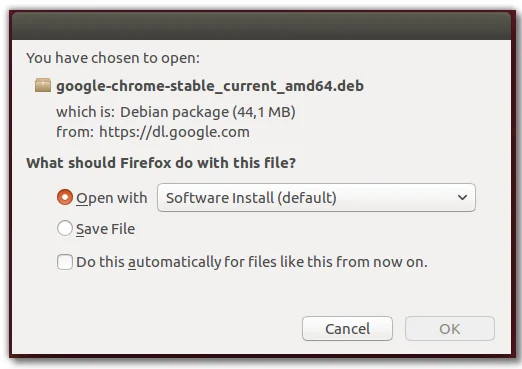Click the dark dialog title bar

click(261, 26)
